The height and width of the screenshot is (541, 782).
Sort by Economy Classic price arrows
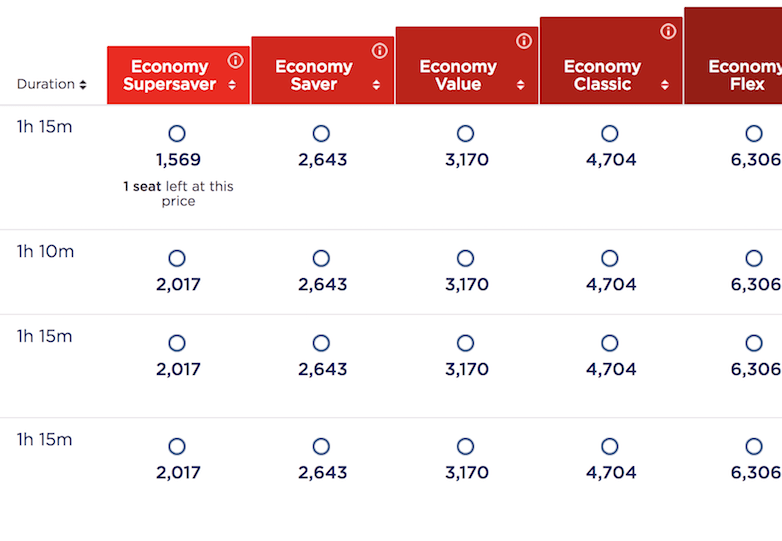pos(664,85)
